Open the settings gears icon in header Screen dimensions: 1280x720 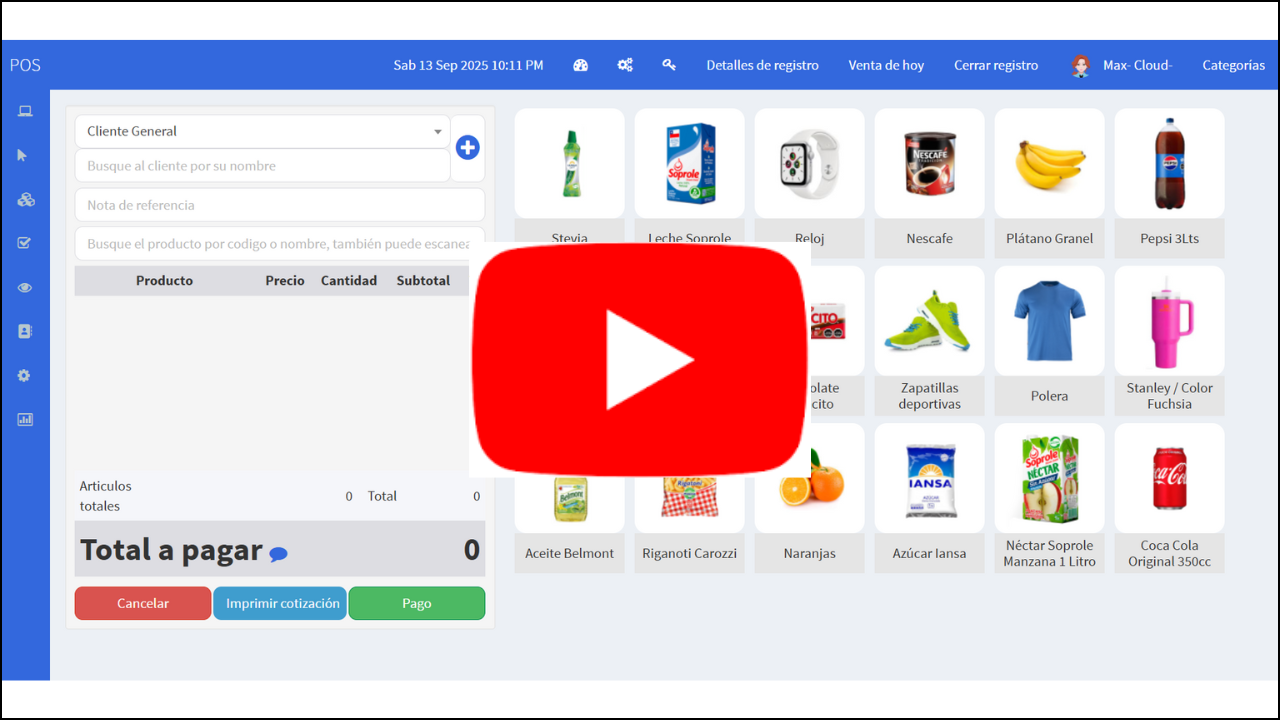click(625, 65)
